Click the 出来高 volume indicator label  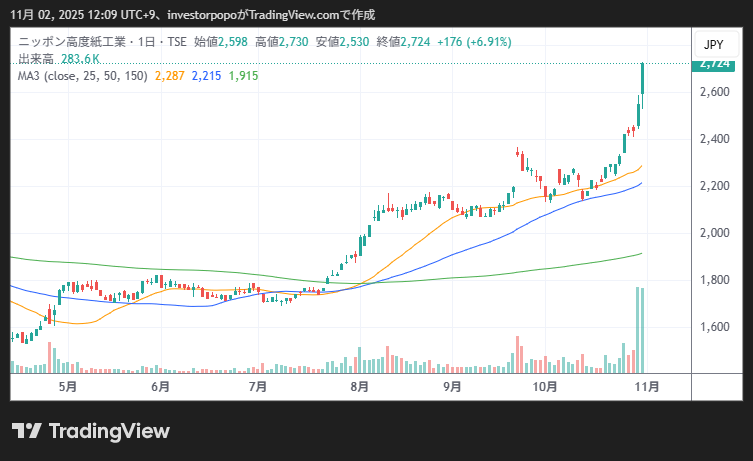click(x=35, y=59)
